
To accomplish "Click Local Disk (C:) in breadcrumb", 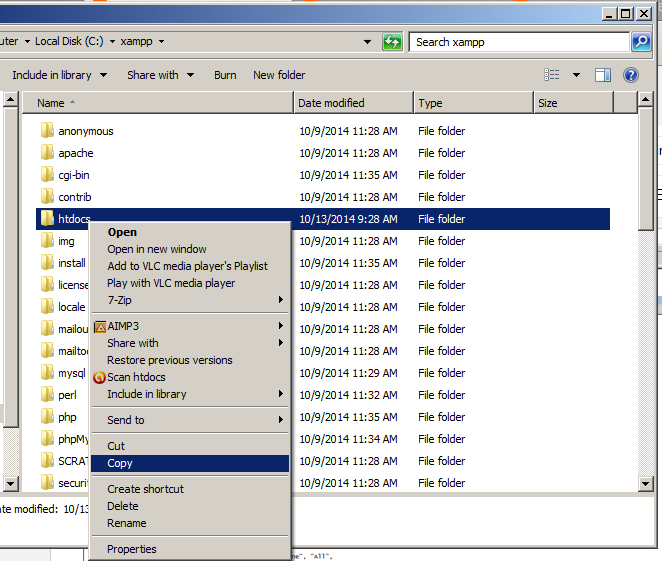I will click(x=69, y=41).
